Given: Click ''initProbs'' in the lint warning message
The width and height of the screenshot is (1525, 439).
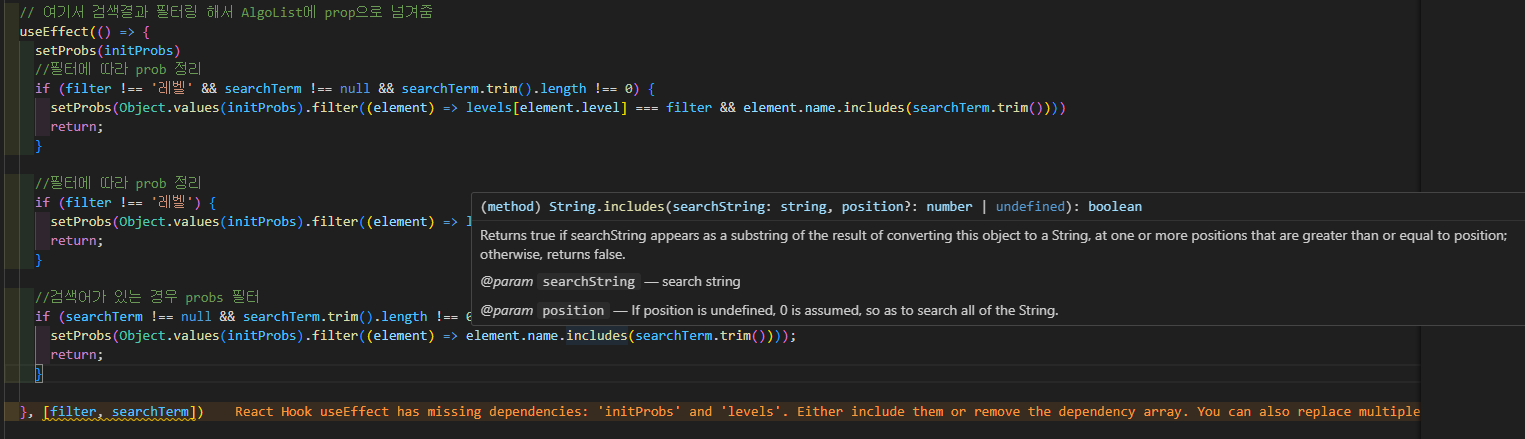Looking at the screenshot, I should (641, 412).
